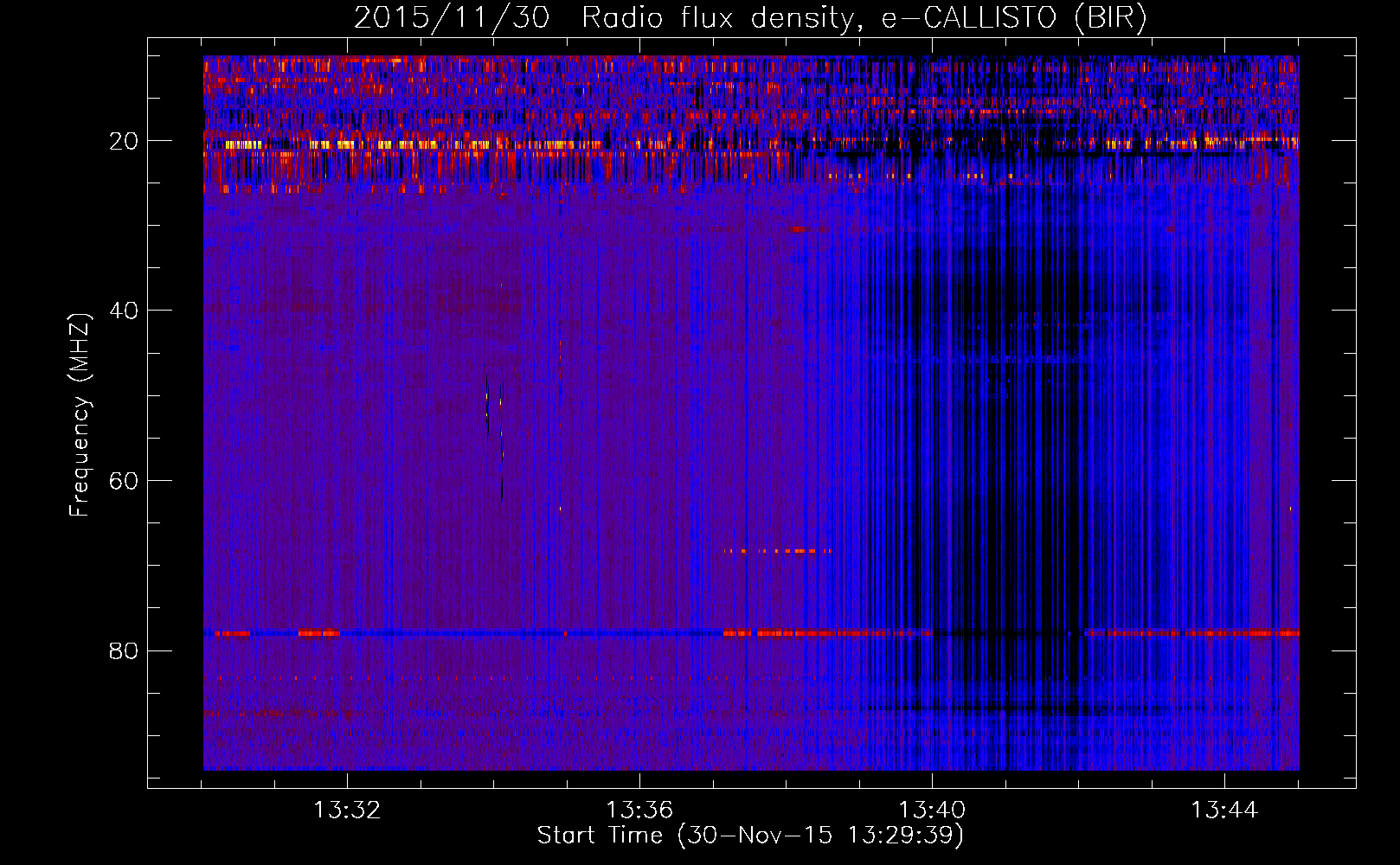Viewport: 1400px width, 865px height.
Task: Click the 20 MHz frequency tick label
Action: pos(125,141)
